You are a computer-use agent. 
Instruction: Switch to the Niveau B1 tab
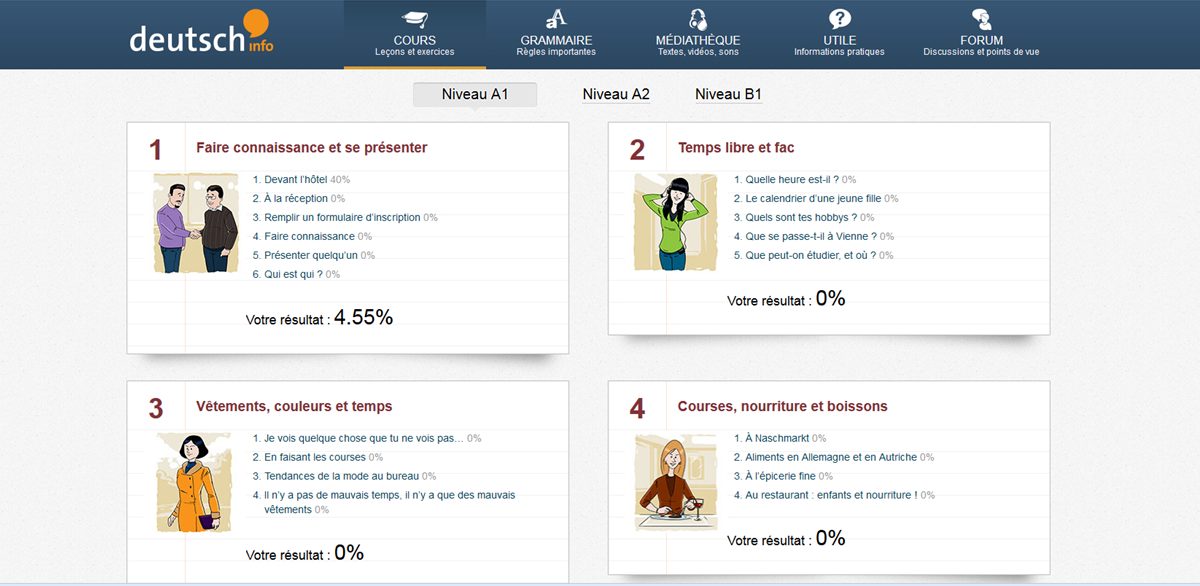[729, 95]
